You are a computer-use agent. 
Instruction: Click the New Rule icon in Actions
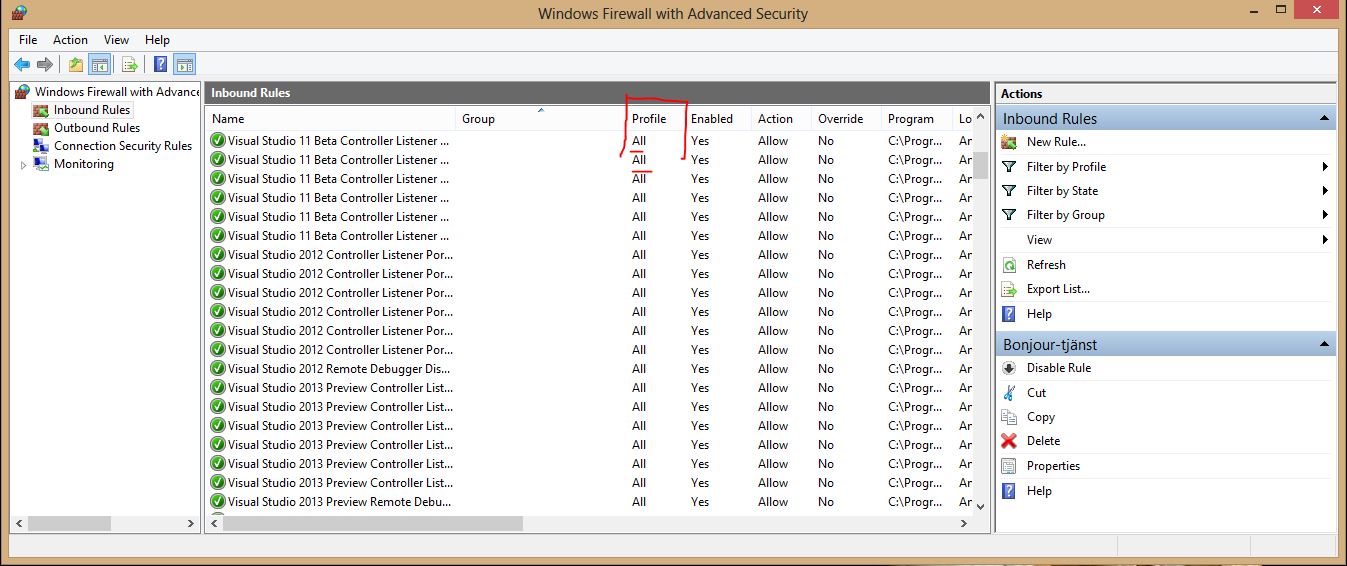1009,142
